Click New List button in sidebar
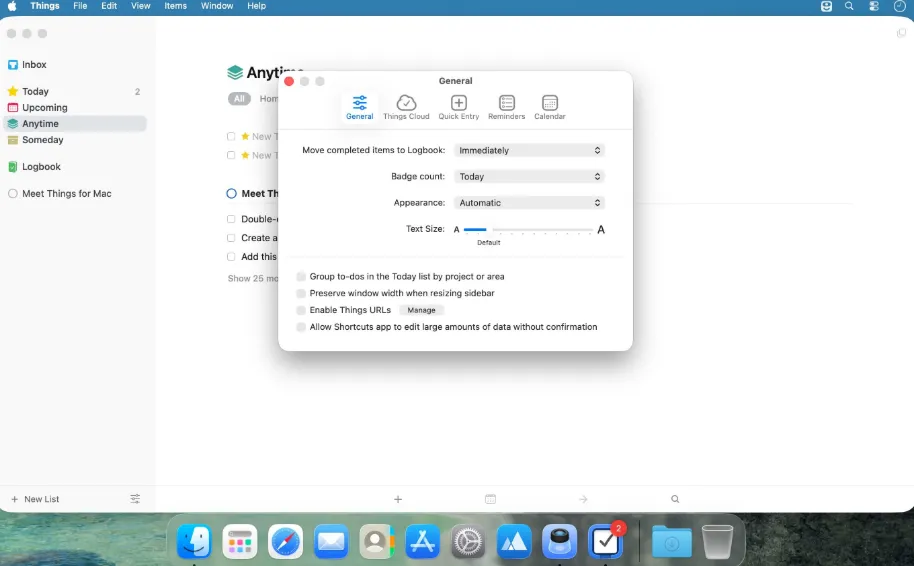Image resolution: width=914 pixels, height=566 pixels. click(x=35, y=500)
